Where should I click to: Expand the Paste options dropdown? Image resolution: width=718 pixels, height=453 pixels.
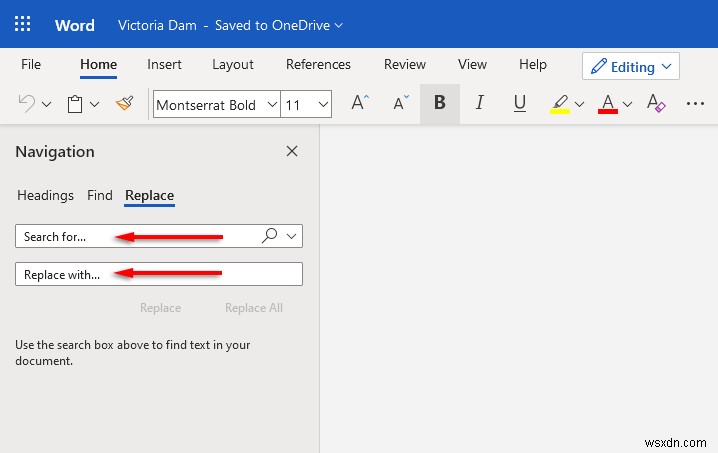point(94,104)
